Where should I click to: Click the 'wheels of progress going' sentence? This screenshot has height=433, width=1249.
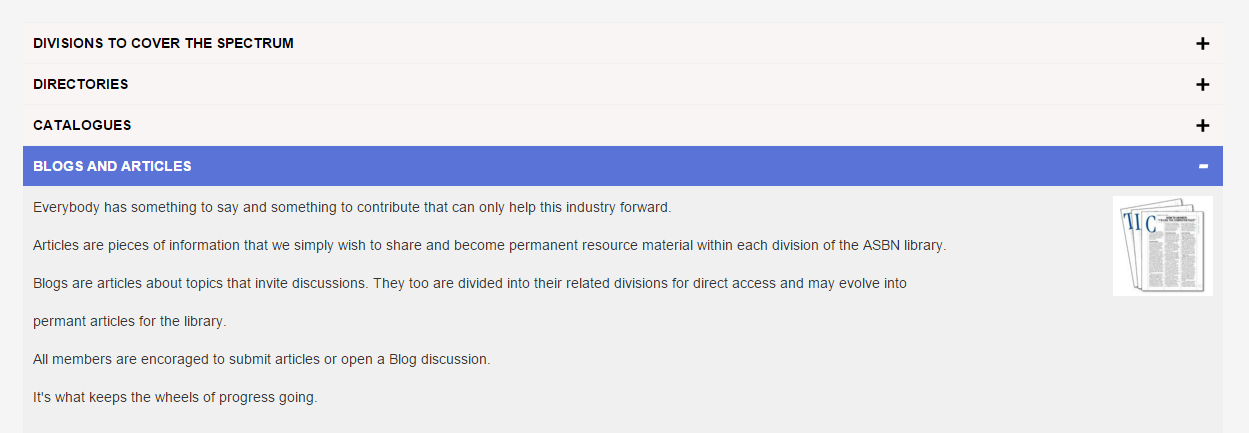pos(175,397)
